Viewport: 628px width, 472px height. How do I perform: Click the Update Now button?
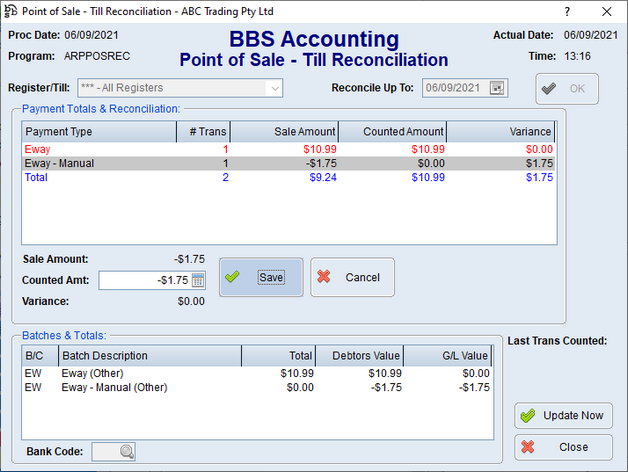pyautogui.click(x=564, y=415)
